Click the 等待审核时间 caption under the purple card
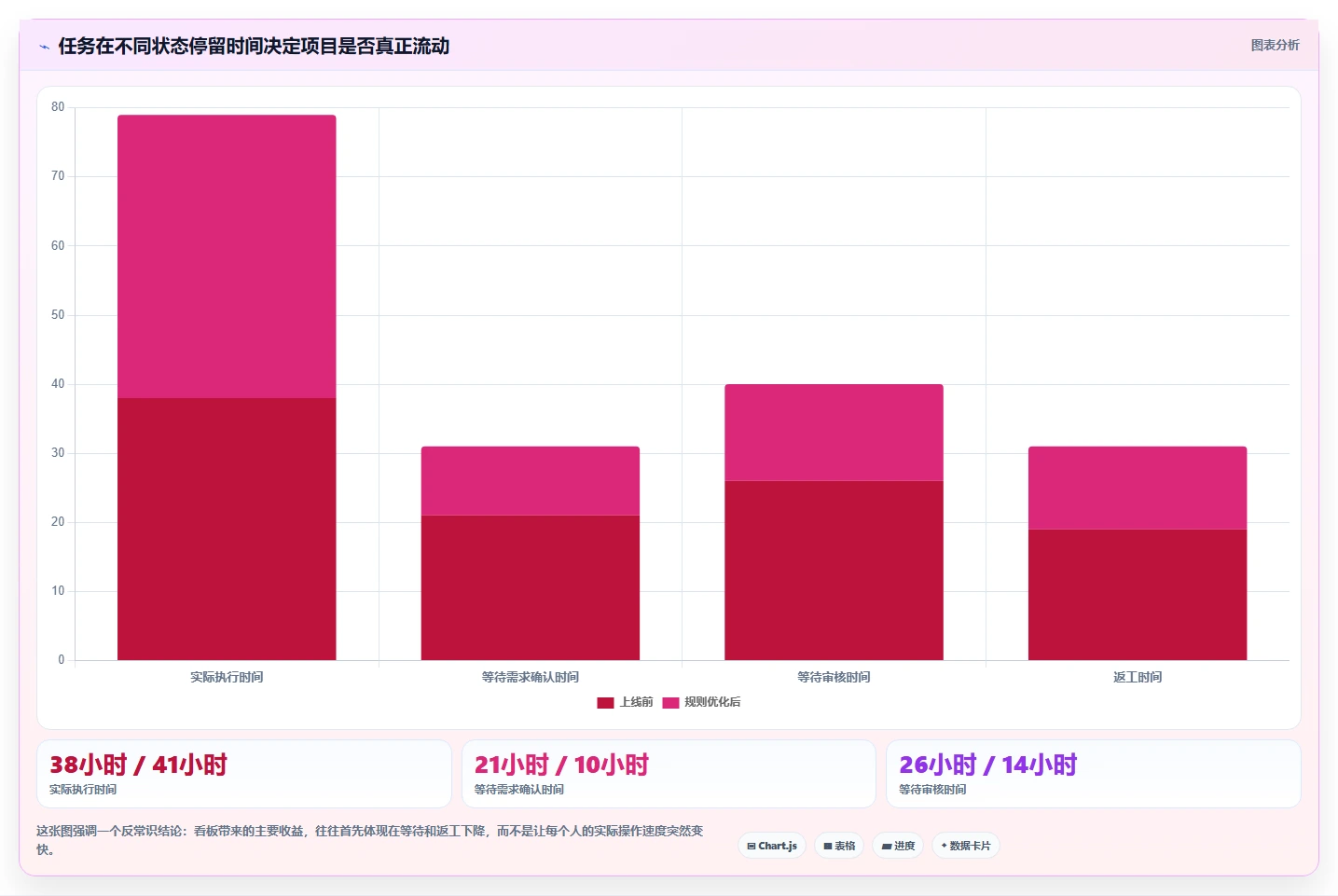The image size is (1338, 896). [x=932, y=790]
